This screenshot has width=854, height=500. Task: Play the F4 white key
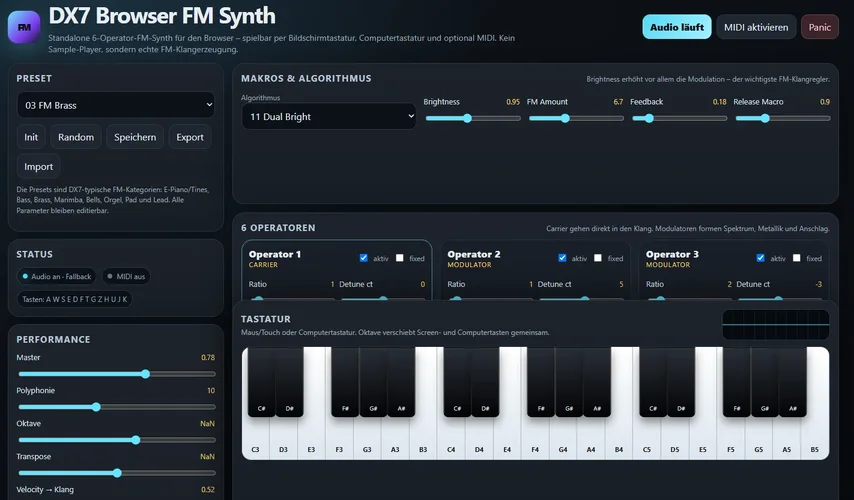[x=535, y=438]
